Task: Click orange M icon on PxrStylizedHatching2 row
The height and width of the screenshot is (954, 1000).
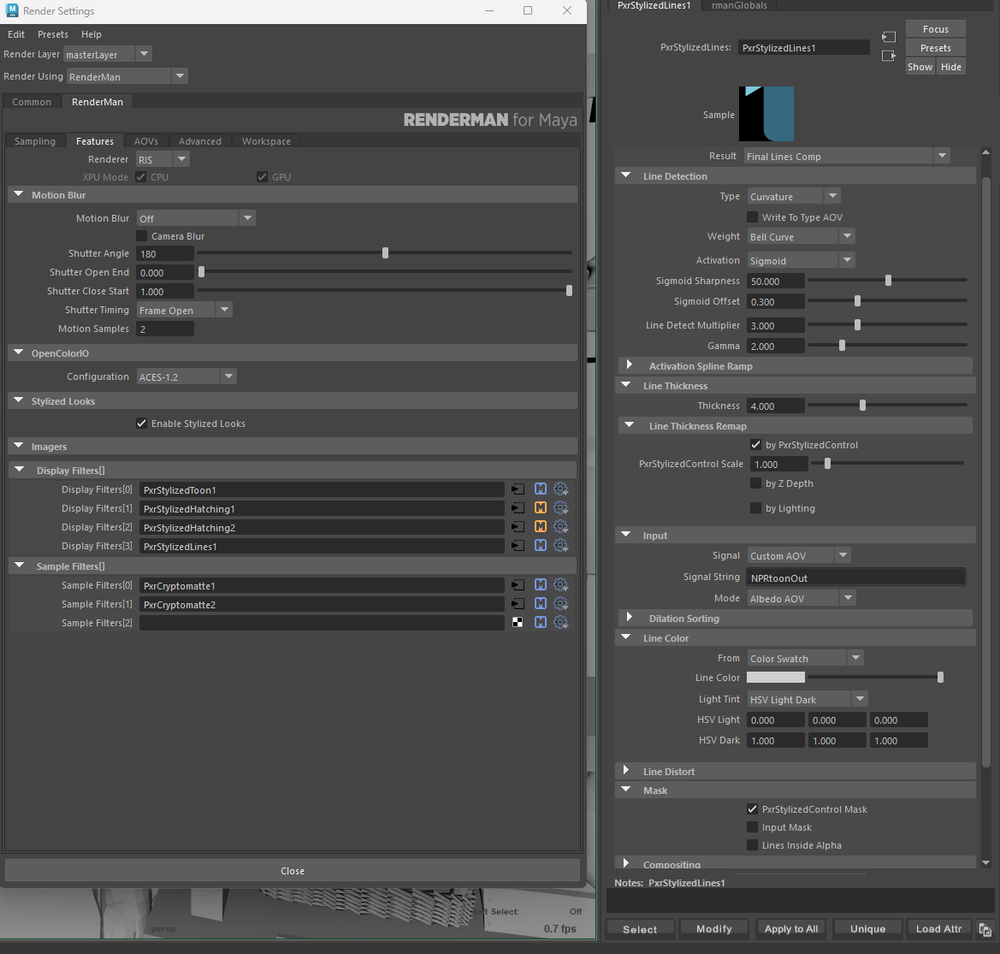Action: (x=540, y=527)
